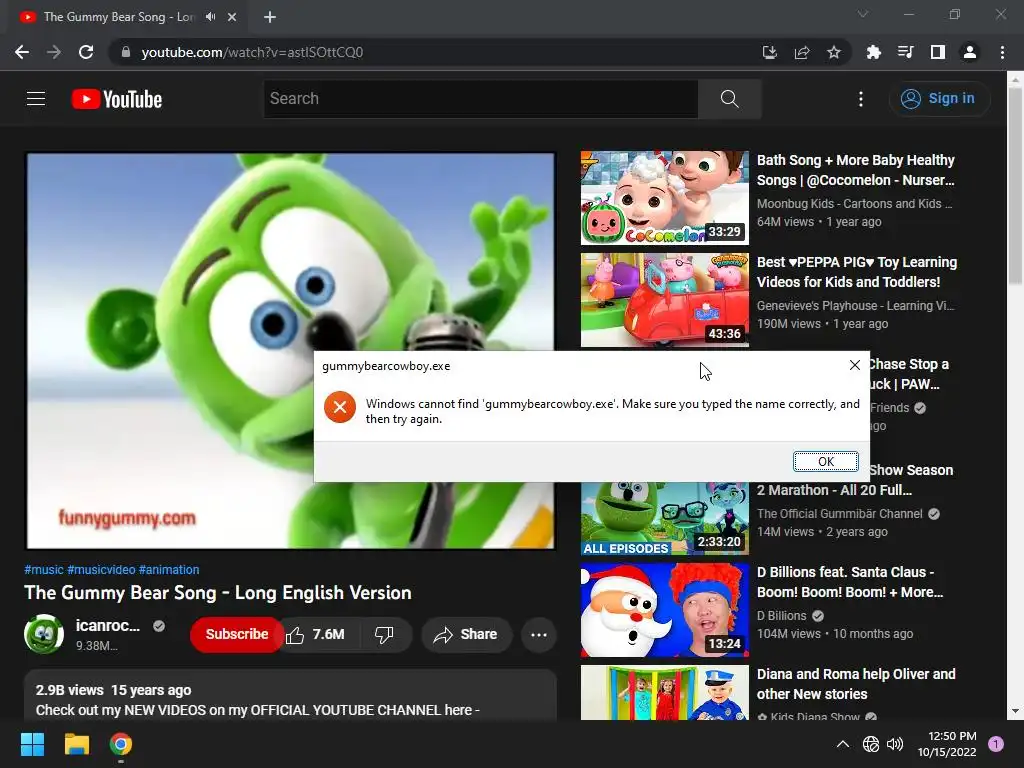The width and height of the screenshot is (1024, 768).
Task: Click the #musicvideo hashtag
Action: click(101, 569)
